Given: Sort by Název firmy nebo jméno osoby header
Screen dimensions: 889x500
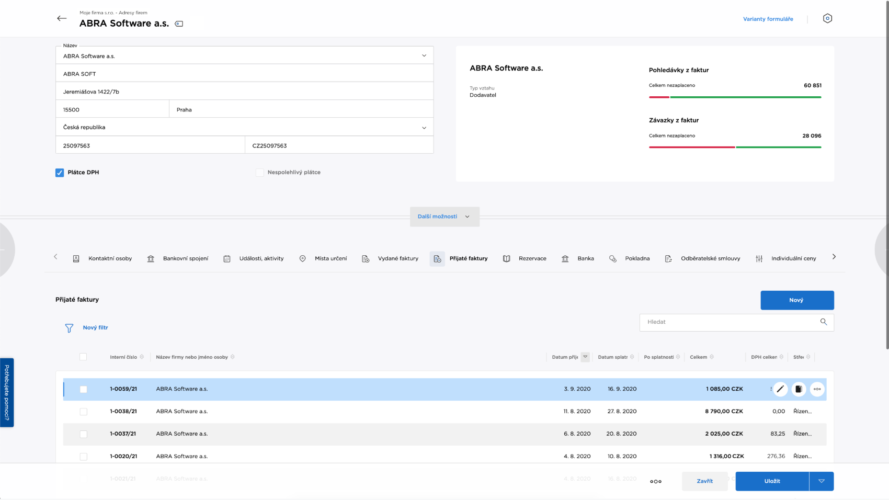Looking at the screenshot, I should pos(192,357).
